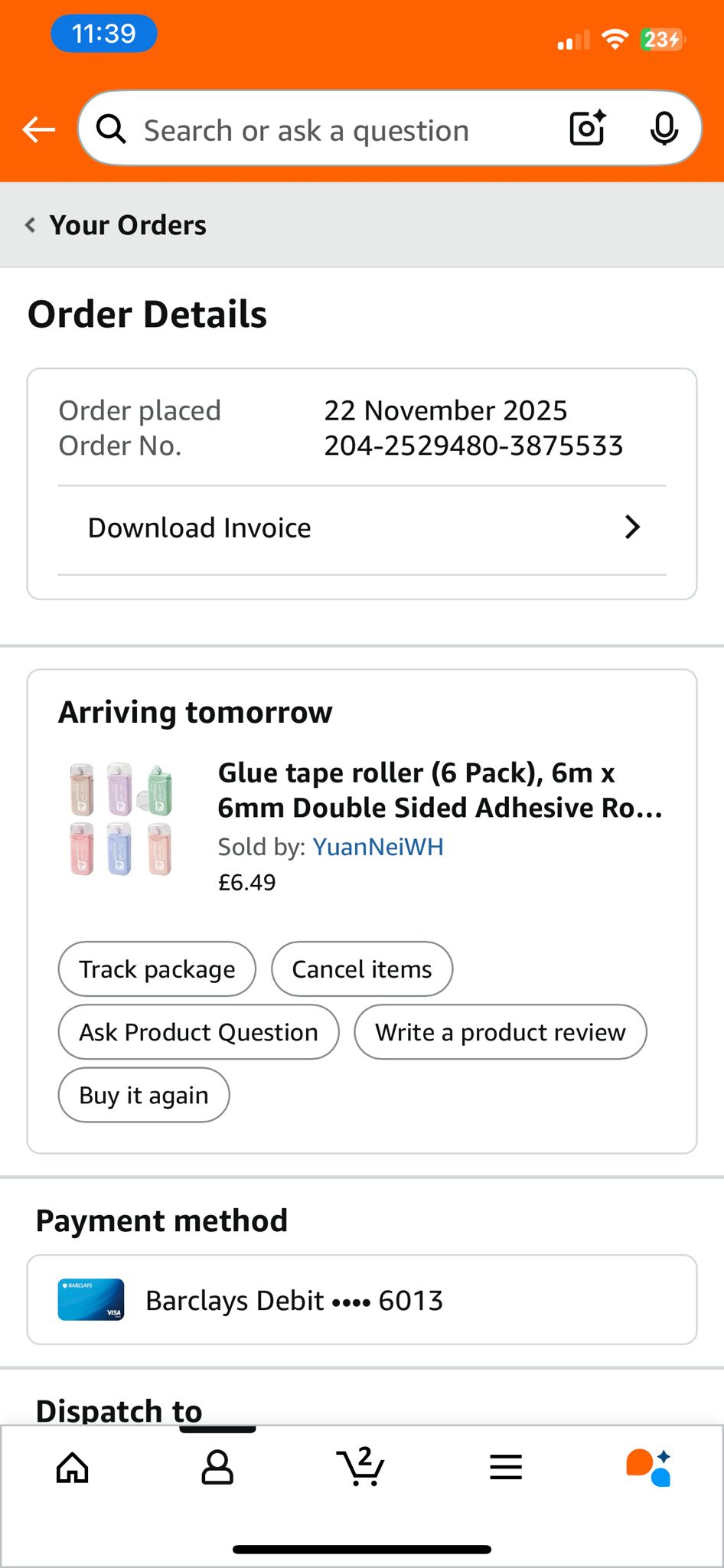Expand the Download Invoice chevron
The height and width of the screenshot is (1568, 724).
[632, 527]
